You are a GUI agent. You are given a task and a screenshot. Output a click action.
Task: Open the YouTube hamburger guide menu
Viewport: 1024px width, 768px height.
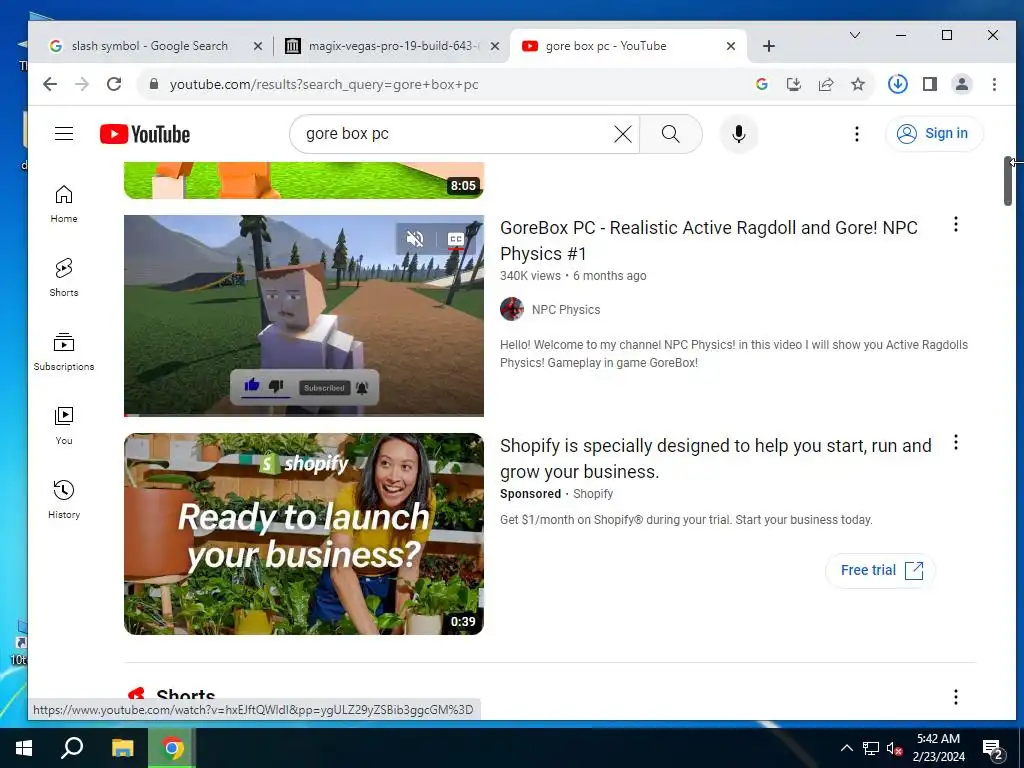(64, 134)
